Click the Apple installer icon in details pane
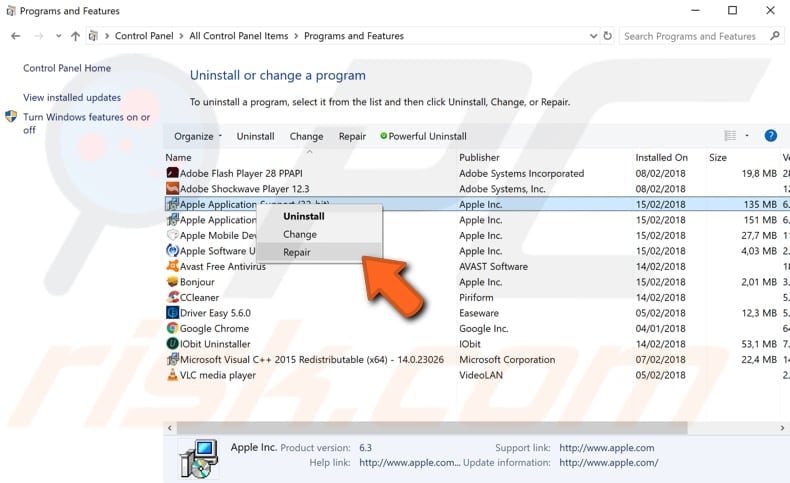The height and width of the screenshot is (483, 790). click(199, 458)
